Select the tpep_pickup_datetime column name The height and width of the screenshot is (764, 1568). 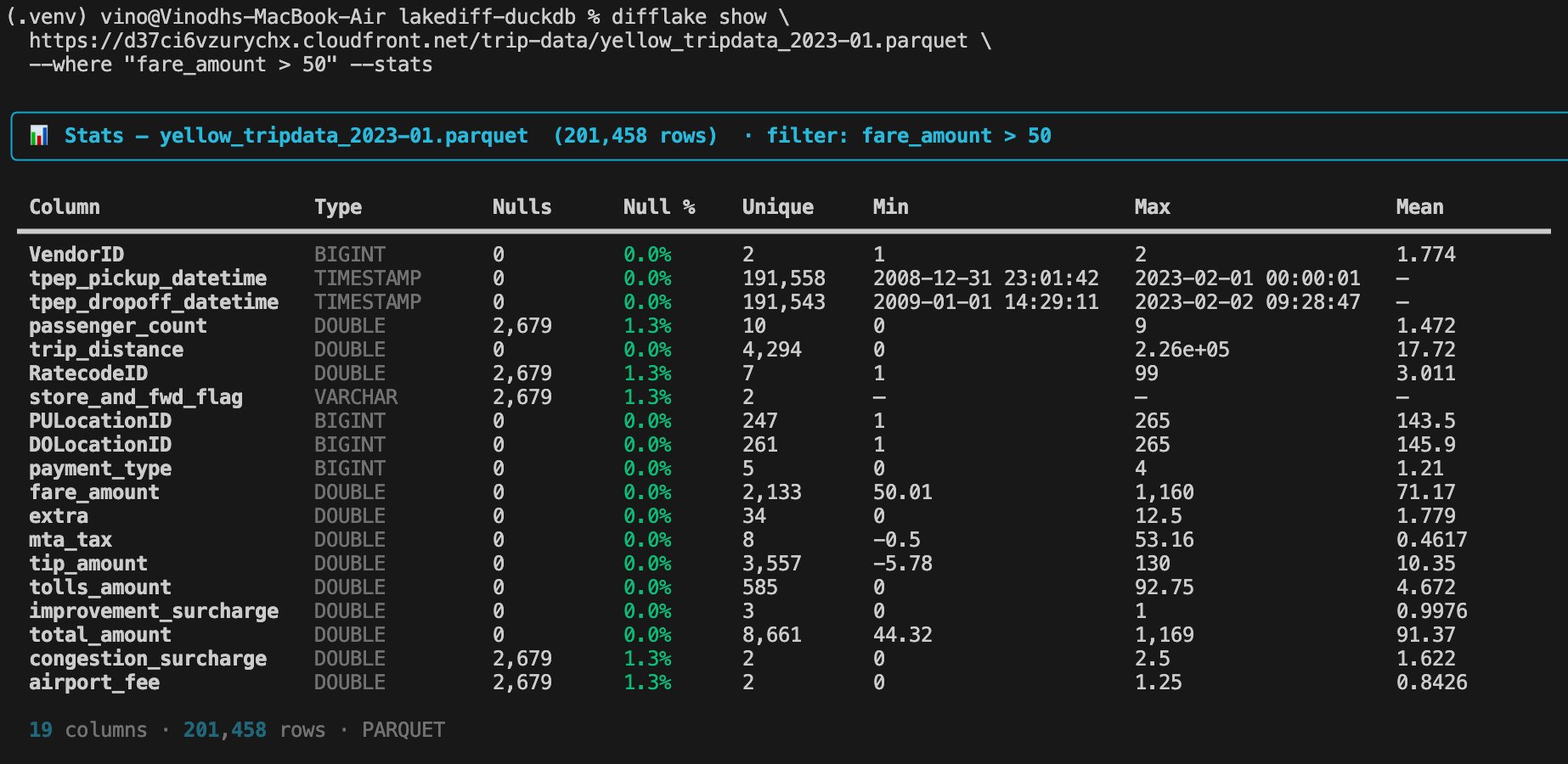click(x=148, y=278)
